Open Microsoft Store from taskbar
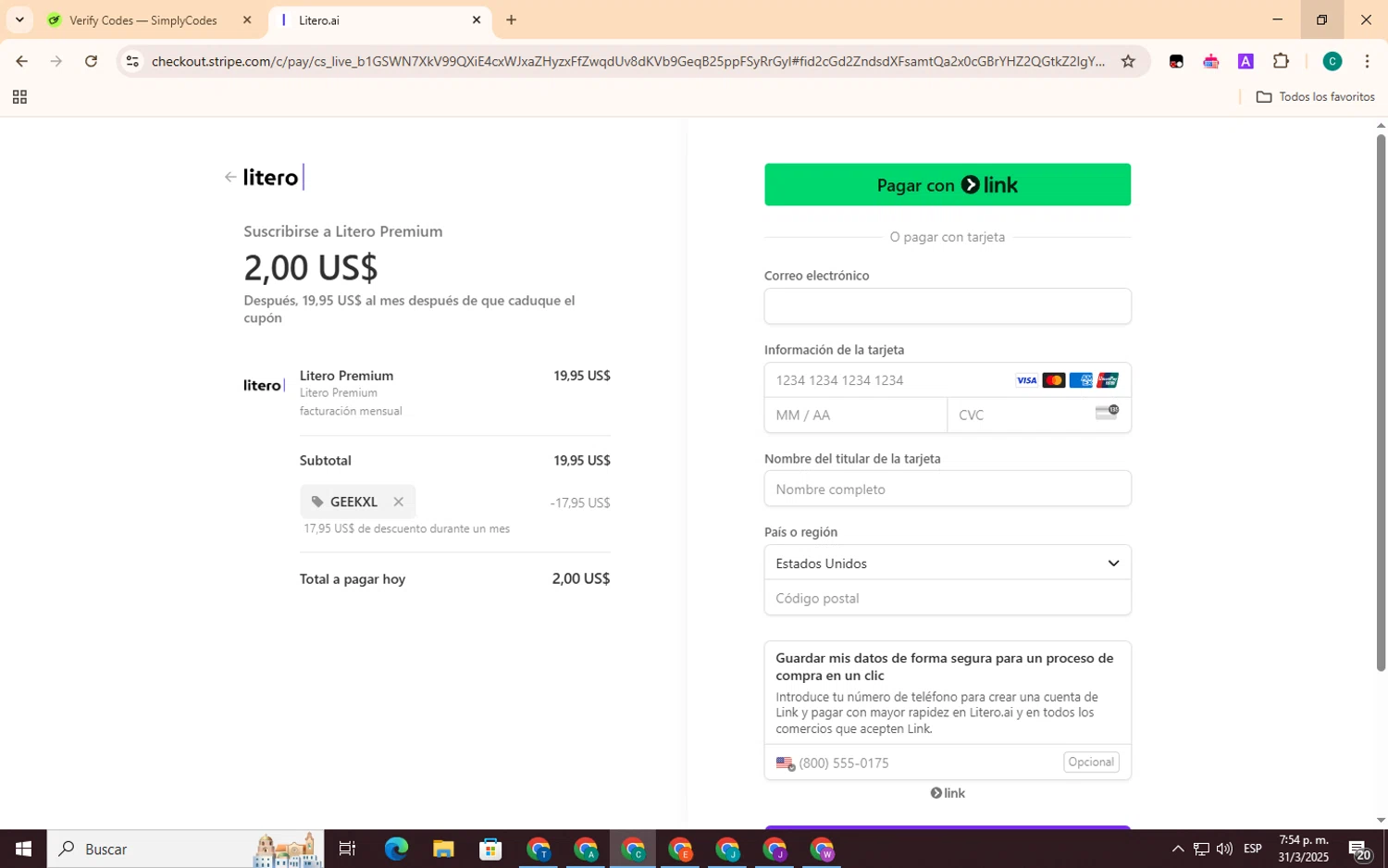1388x868 pixels. pos(490,849)
